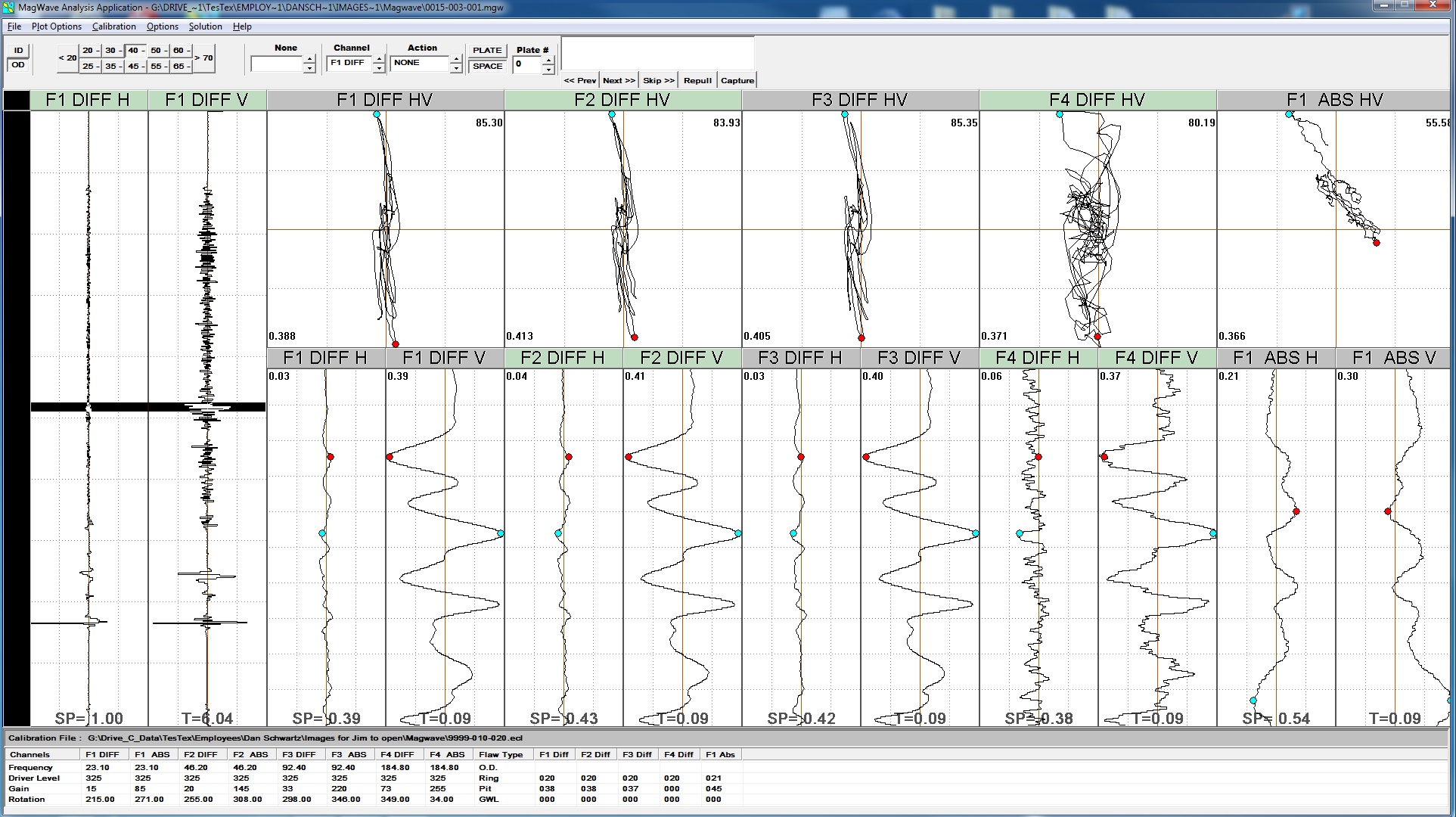Click the down arrow of Action selector
Image resolution: width=1456 pixels, height=817 pixels.
(456, 69)
